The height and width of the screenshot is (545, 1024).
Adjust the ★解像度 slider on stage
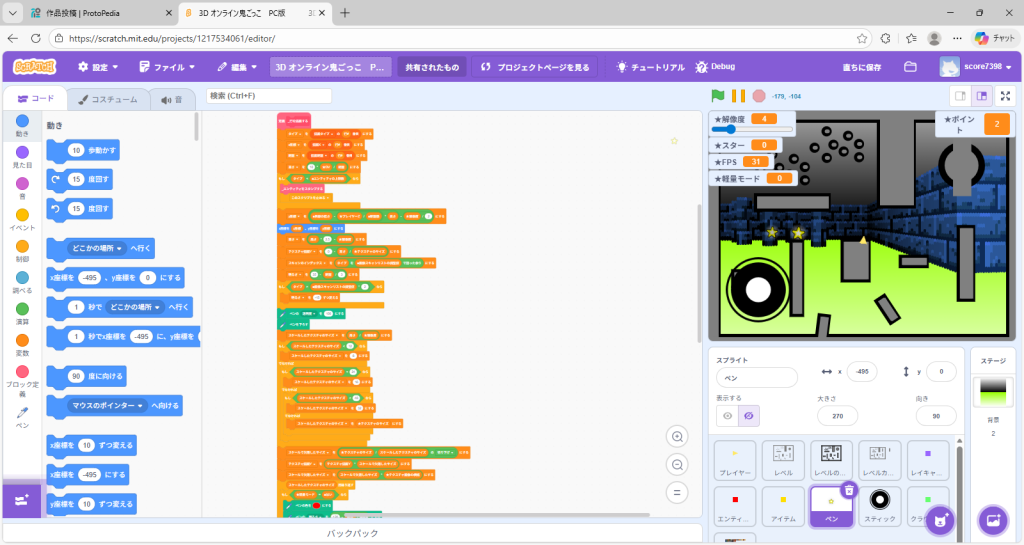pyautogui.click(x=731, y=129)
